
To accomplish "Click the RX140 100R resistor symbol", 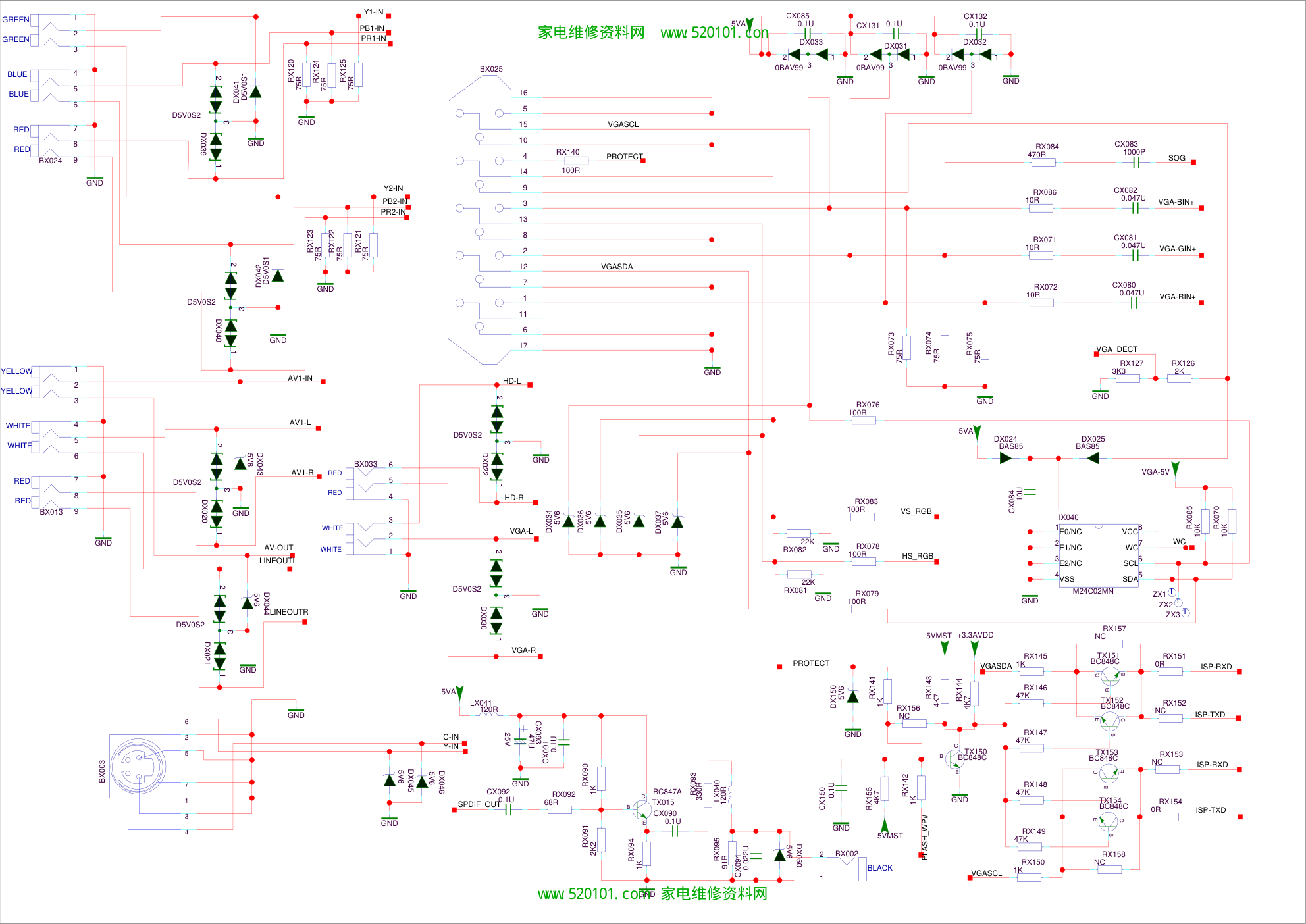I will click(576, 161).
